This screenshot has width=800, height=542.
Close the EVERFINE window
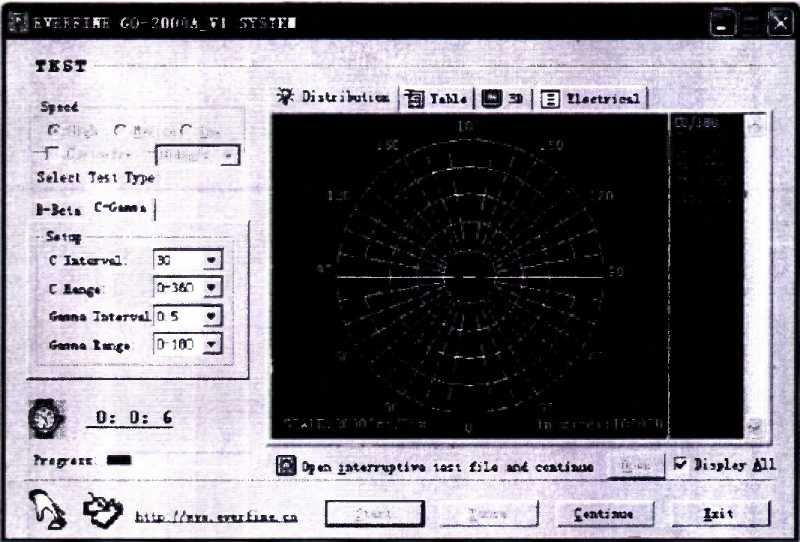[x=780, y=23]
